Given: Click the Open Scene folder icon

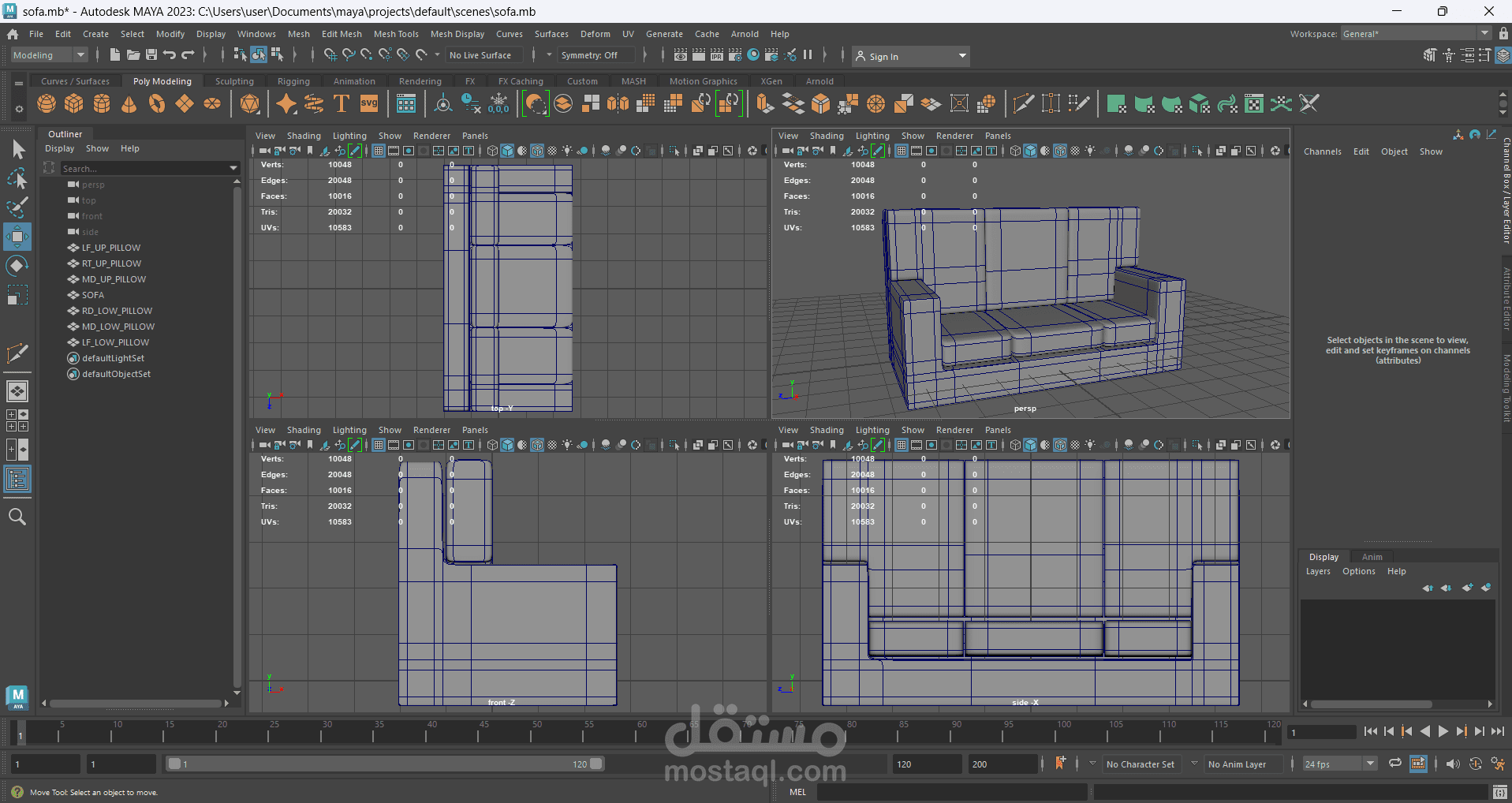Looking at the screenshot, I should coord(133,55).
